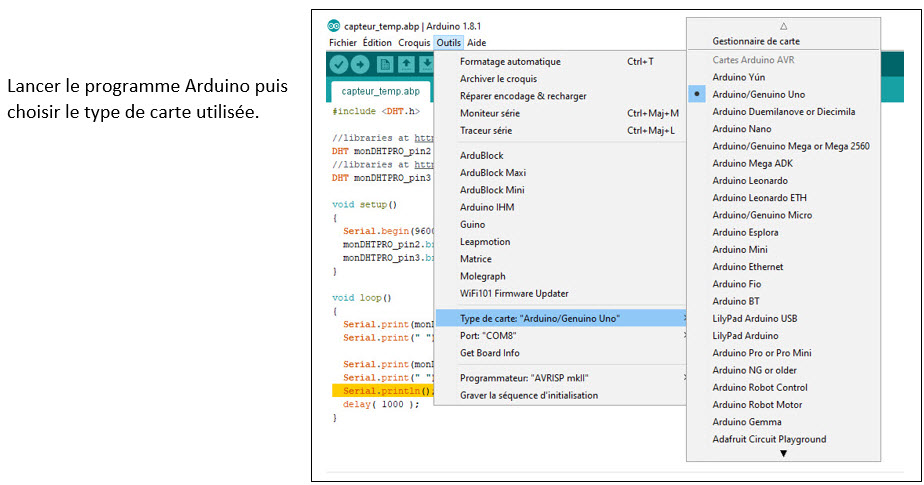Open Gestionnaire de carte
The image size is (924, 485).
pos(755,42)
